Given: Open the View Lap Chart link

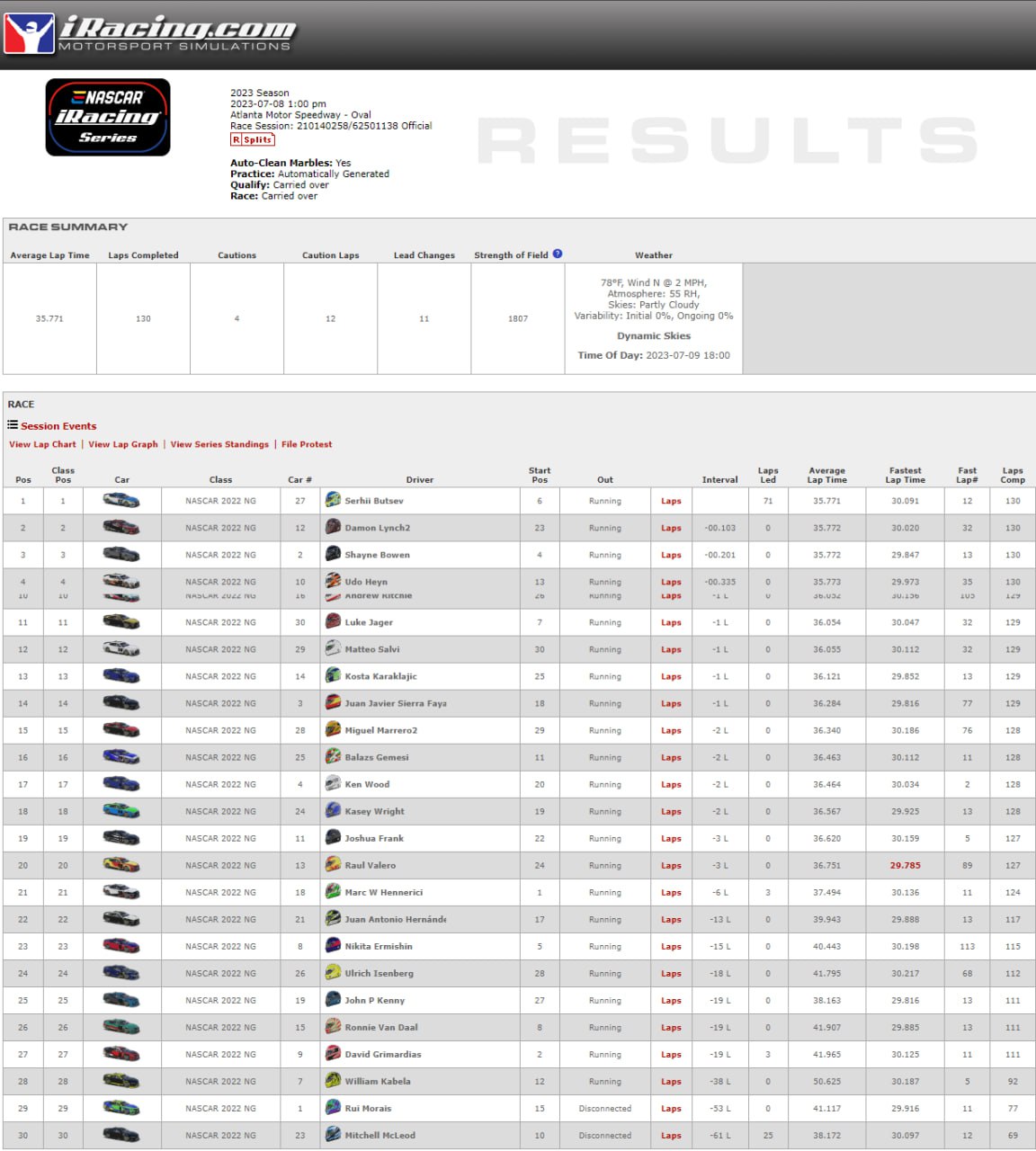Looking at the screenshot, I should pyautogui.click(x=42, y=444).
